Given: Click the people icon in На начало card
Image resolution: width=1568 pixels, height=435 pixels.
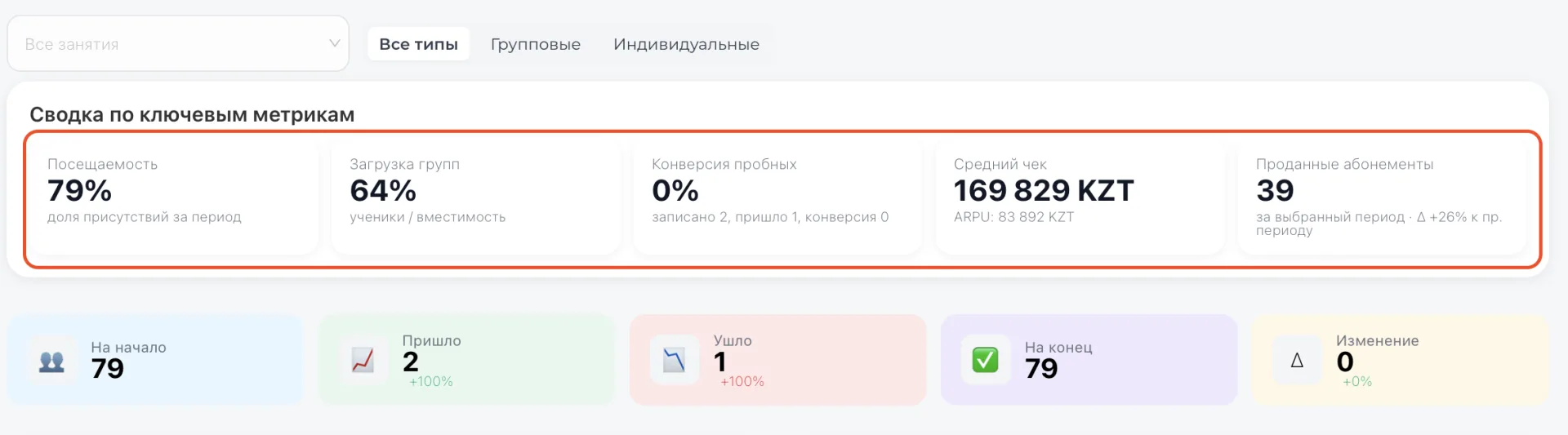Looking at the screenshot, I should tap(51, 361).
